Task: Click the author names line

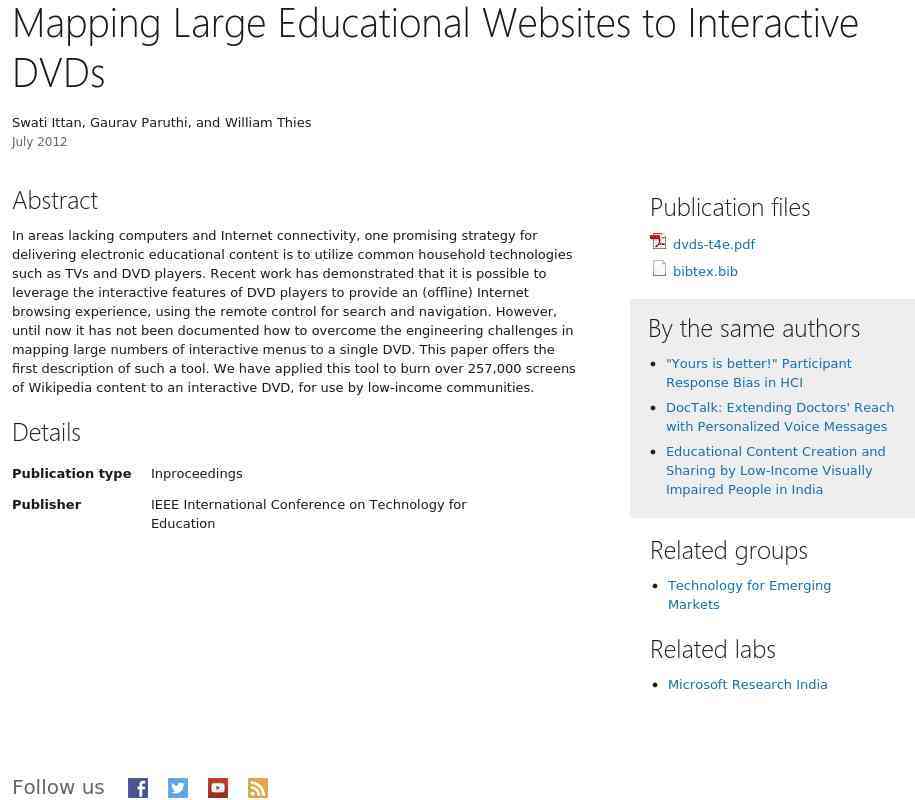Action: (x=162, y=123)
